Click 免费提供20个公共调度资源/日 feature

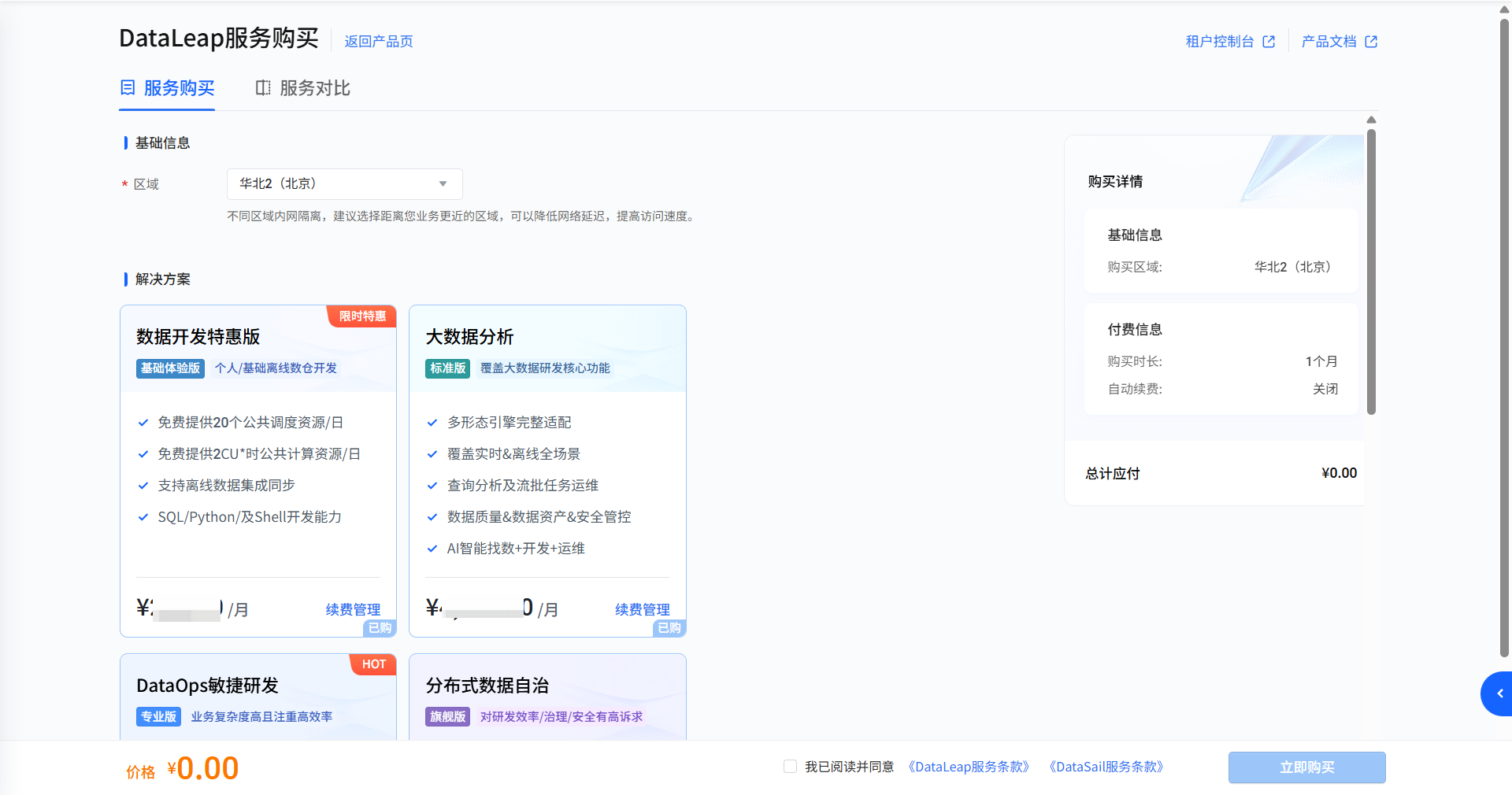pos(250,423)
